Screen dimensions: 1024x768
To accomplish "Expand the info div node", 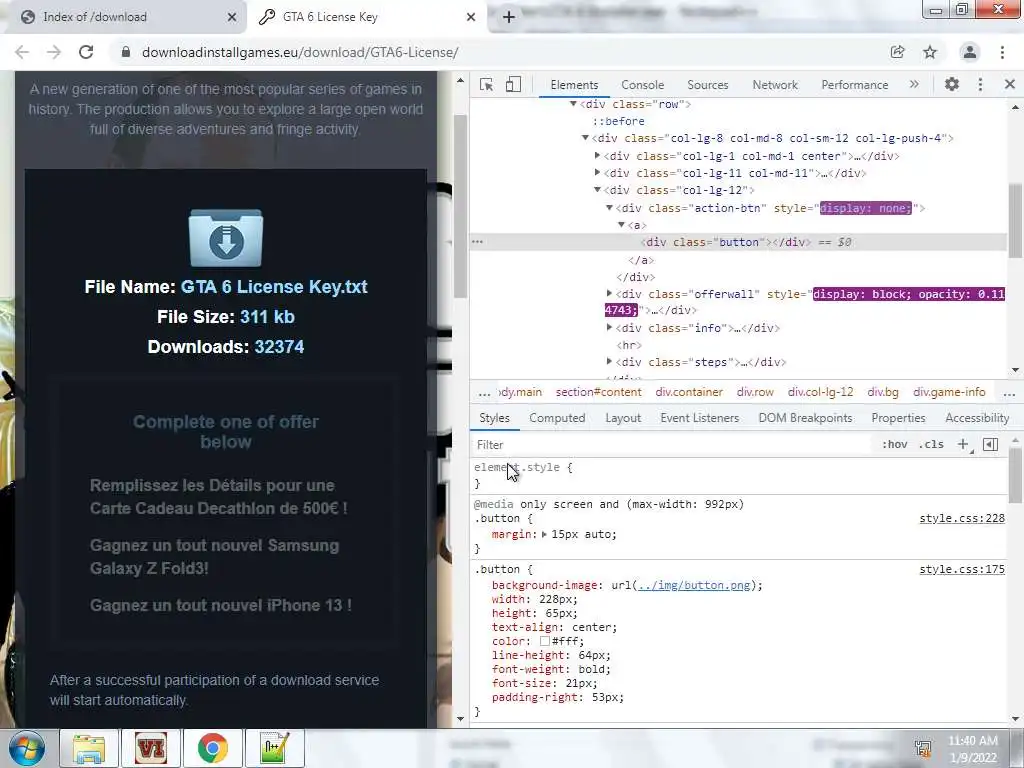I will pos(609,328).
